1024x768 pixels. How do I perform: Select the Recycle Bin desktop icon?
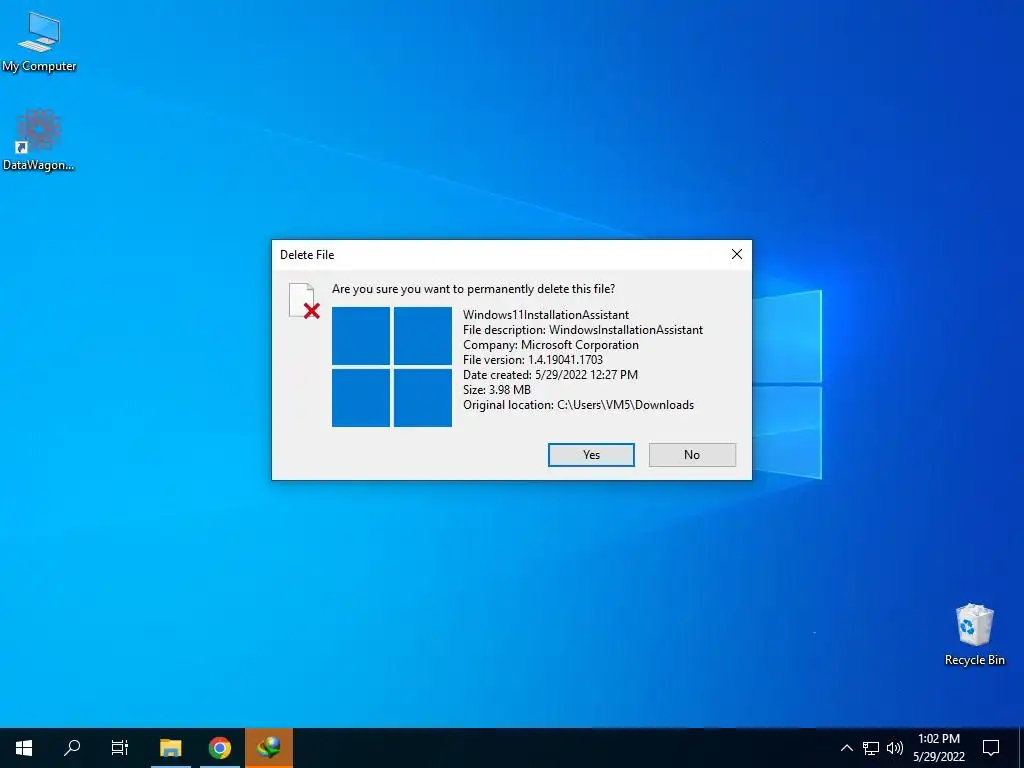(x=974, y=635)
